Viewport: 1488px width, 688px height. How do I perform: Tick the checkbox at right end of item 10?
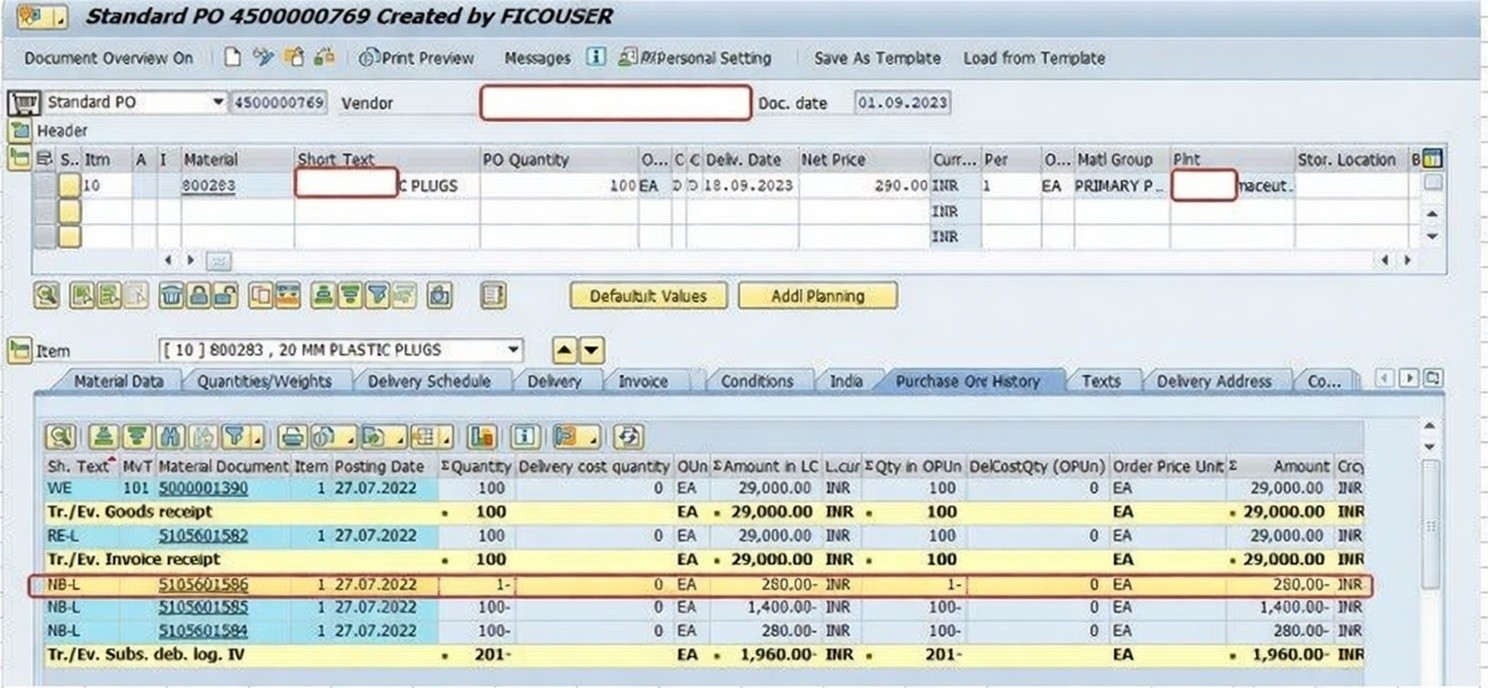click(1433, 183)
